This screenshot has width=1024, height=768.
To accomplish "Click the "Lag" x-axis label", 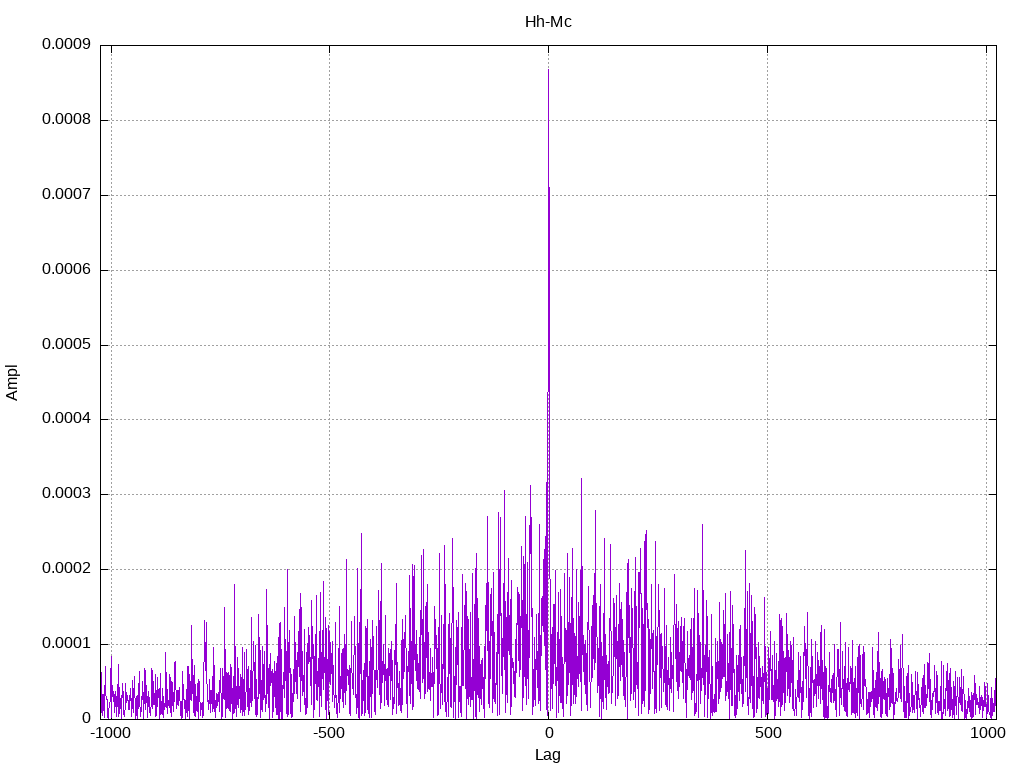I will click(x=548, y=755).
